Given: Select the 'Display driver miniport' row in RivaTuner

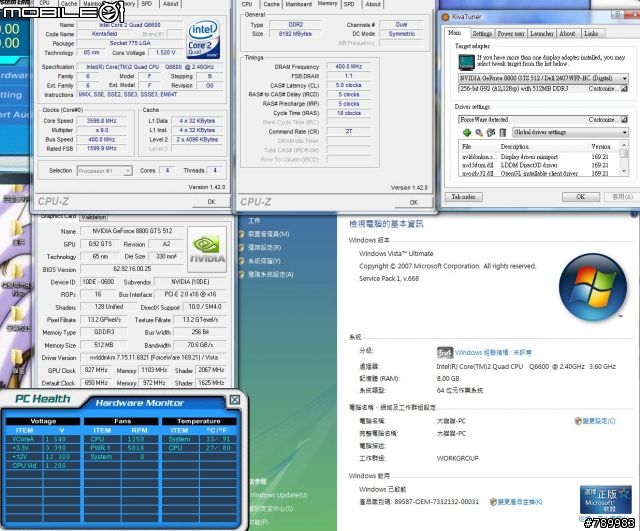Looking at the screenshot, I should coord(539,157).
